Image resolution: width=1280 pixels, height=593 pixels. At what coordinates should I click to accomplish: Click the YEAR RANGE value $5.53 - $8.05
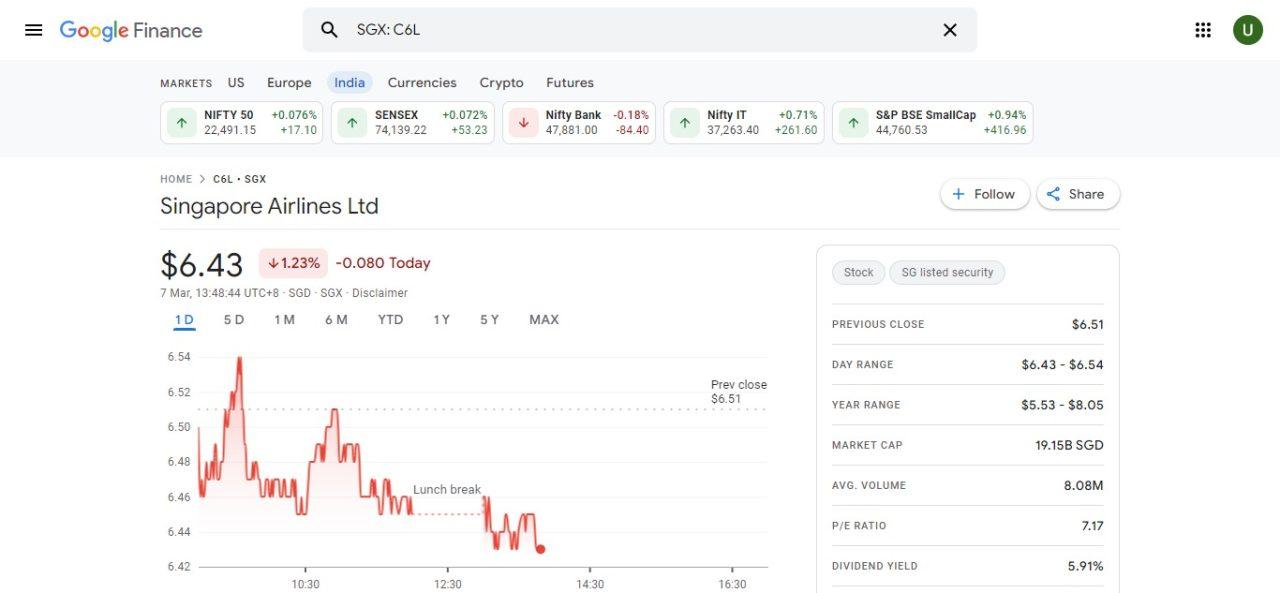pos(1062,405)
